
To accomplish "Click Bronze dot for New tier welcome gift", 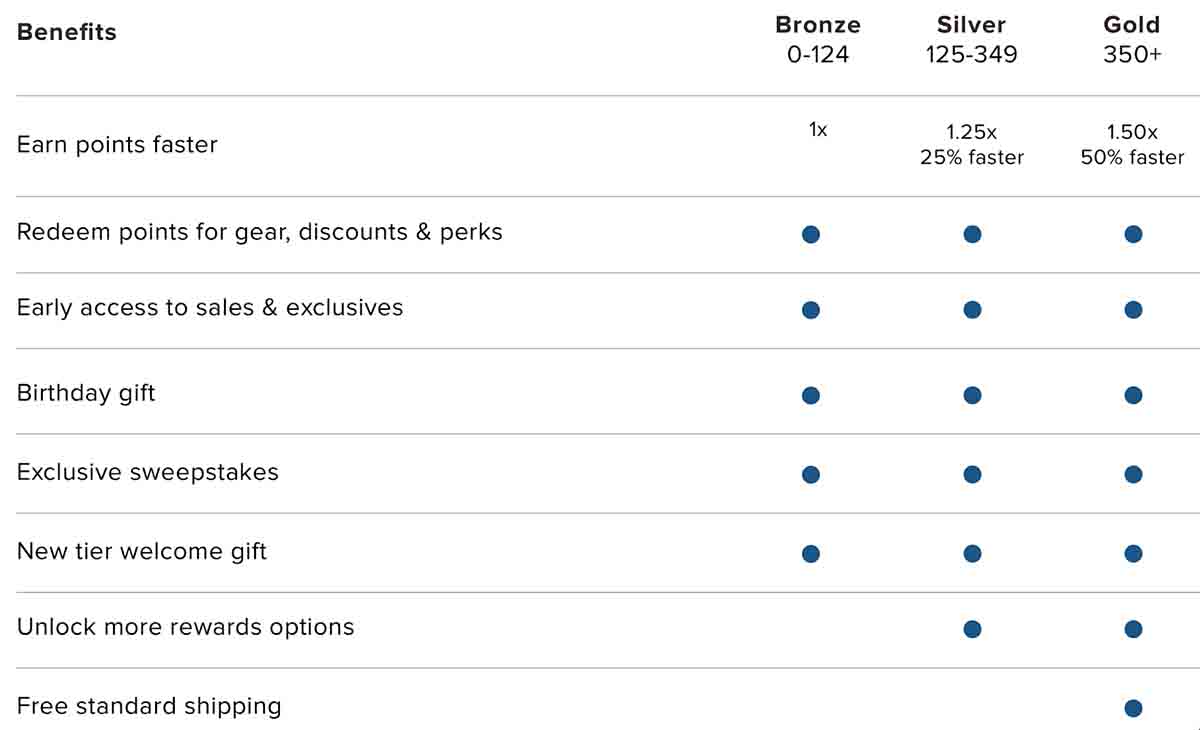I will point(811,553).
